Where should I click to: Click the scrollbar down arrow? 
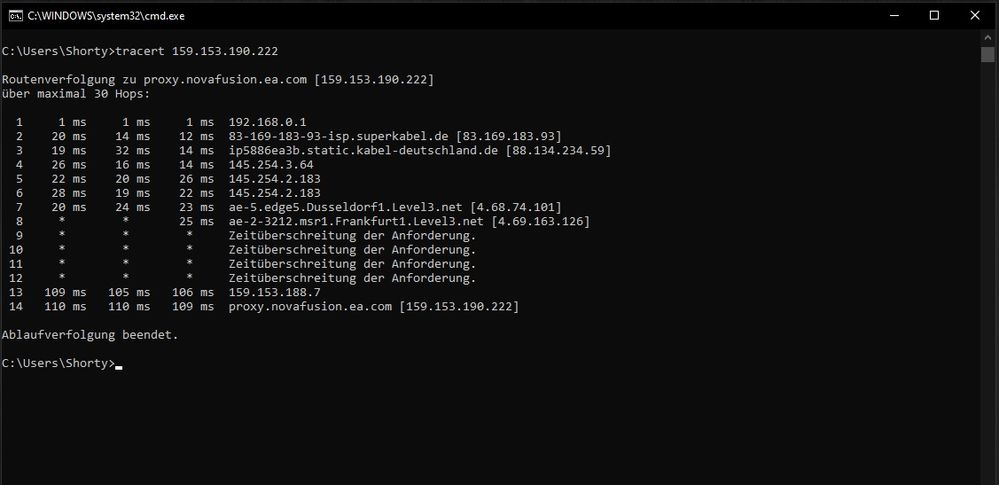[x=988, y=476]
